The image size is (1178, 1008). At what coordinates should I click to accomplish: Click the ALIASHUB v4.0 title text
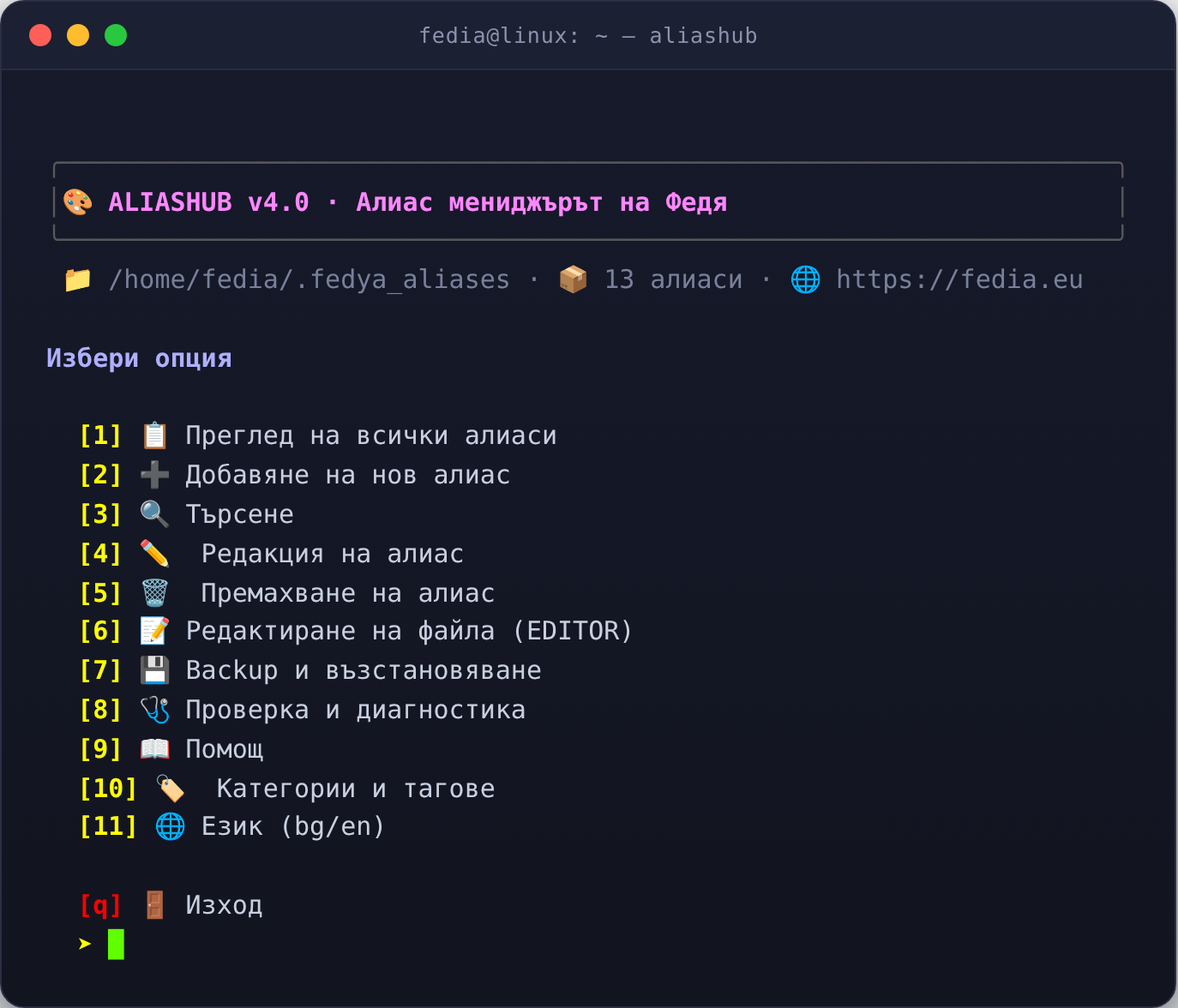click(208, 202)
